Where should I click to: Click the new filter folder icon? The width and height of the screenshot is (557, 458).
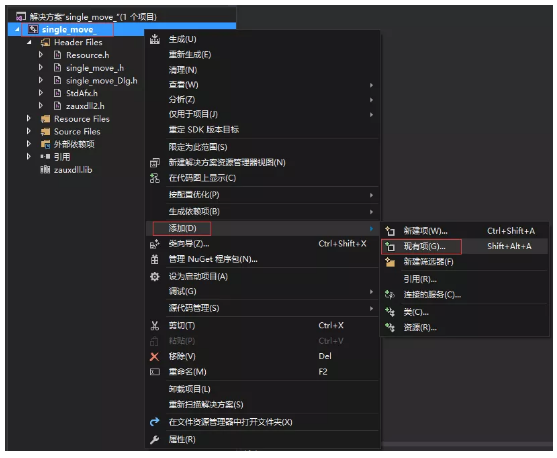pyautogui.click(x=390, y=262)
